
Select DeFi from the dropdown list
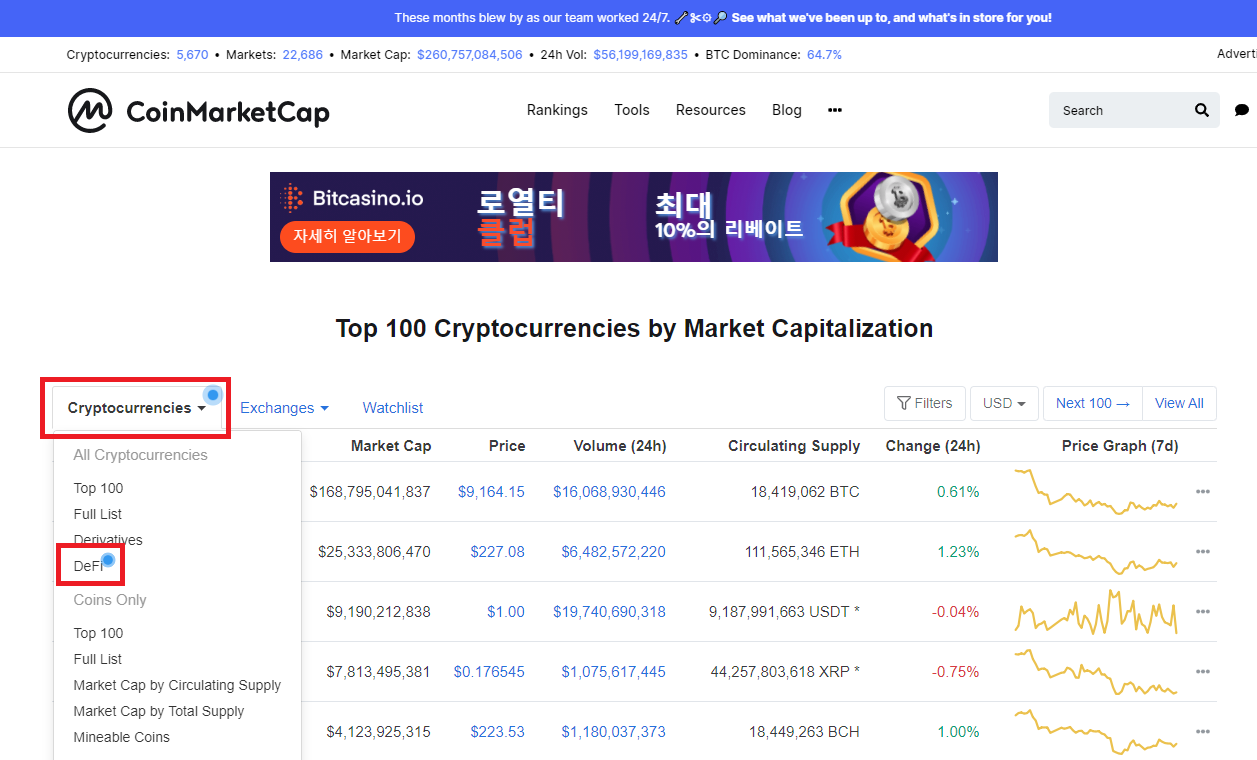click(x=88, y=566)
